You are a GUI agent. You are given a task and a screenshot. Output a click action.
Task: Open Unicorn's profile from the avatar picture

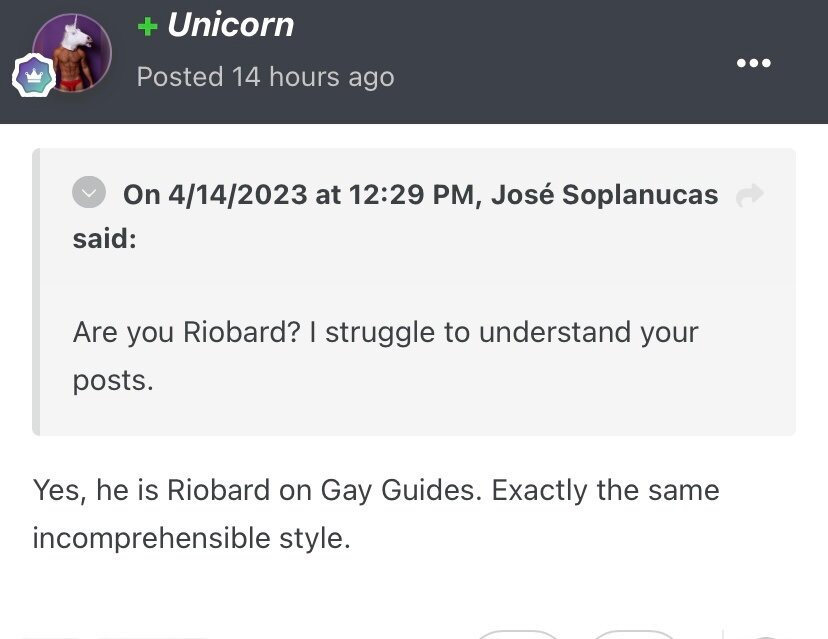[72, 53]
